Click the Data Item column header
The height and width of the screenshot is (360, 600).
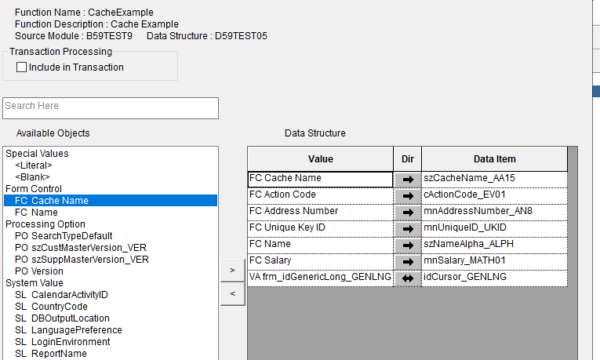pyautogui.click(x=495, y=159)
